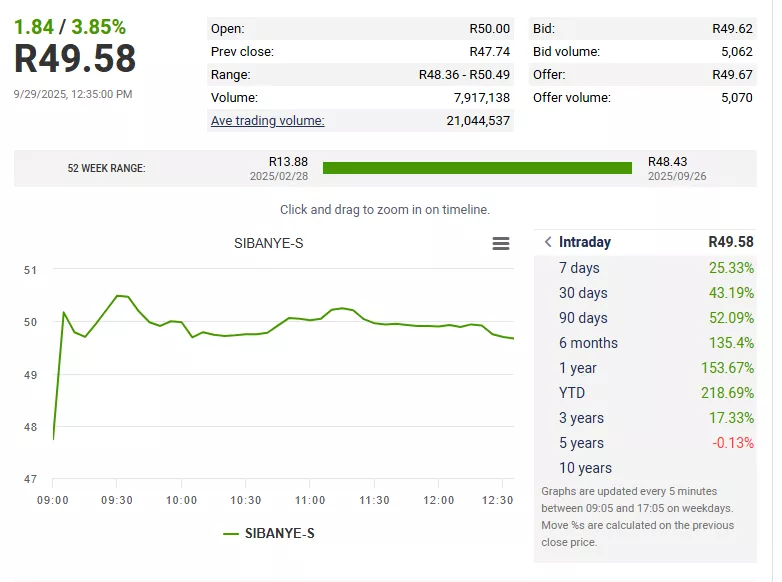Select the Intraday period row
782x582 pixels.
(x=645, y=242)
